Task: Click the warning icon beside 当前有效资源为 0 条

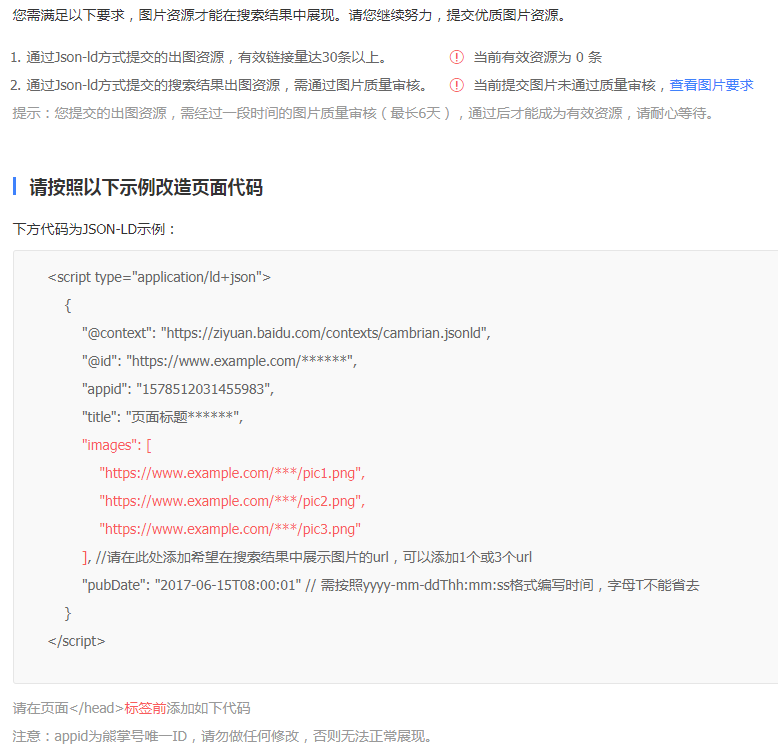Action: pyautogui.click(x=456, y=57)
